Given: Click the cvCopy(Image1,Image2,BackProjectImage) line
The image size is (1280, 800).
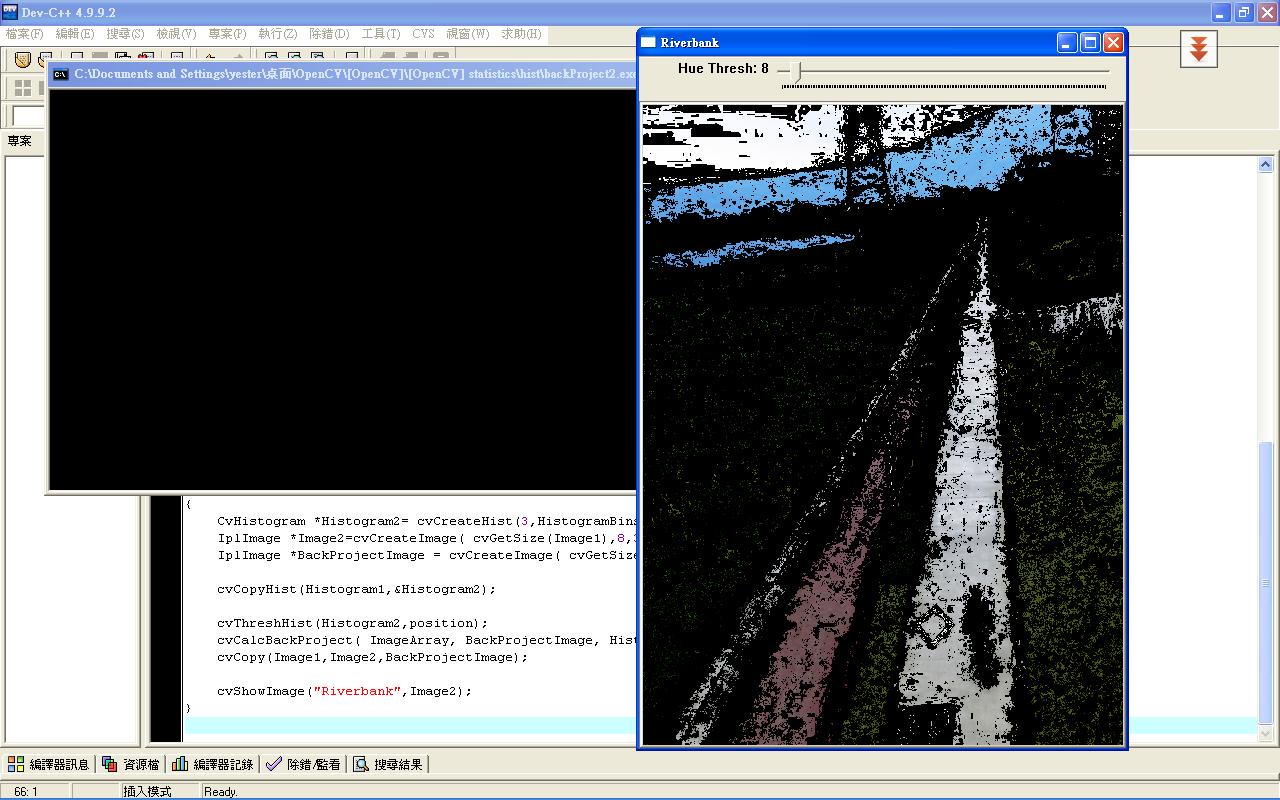Looking at the screenshot, I should [x=372, y=657].
